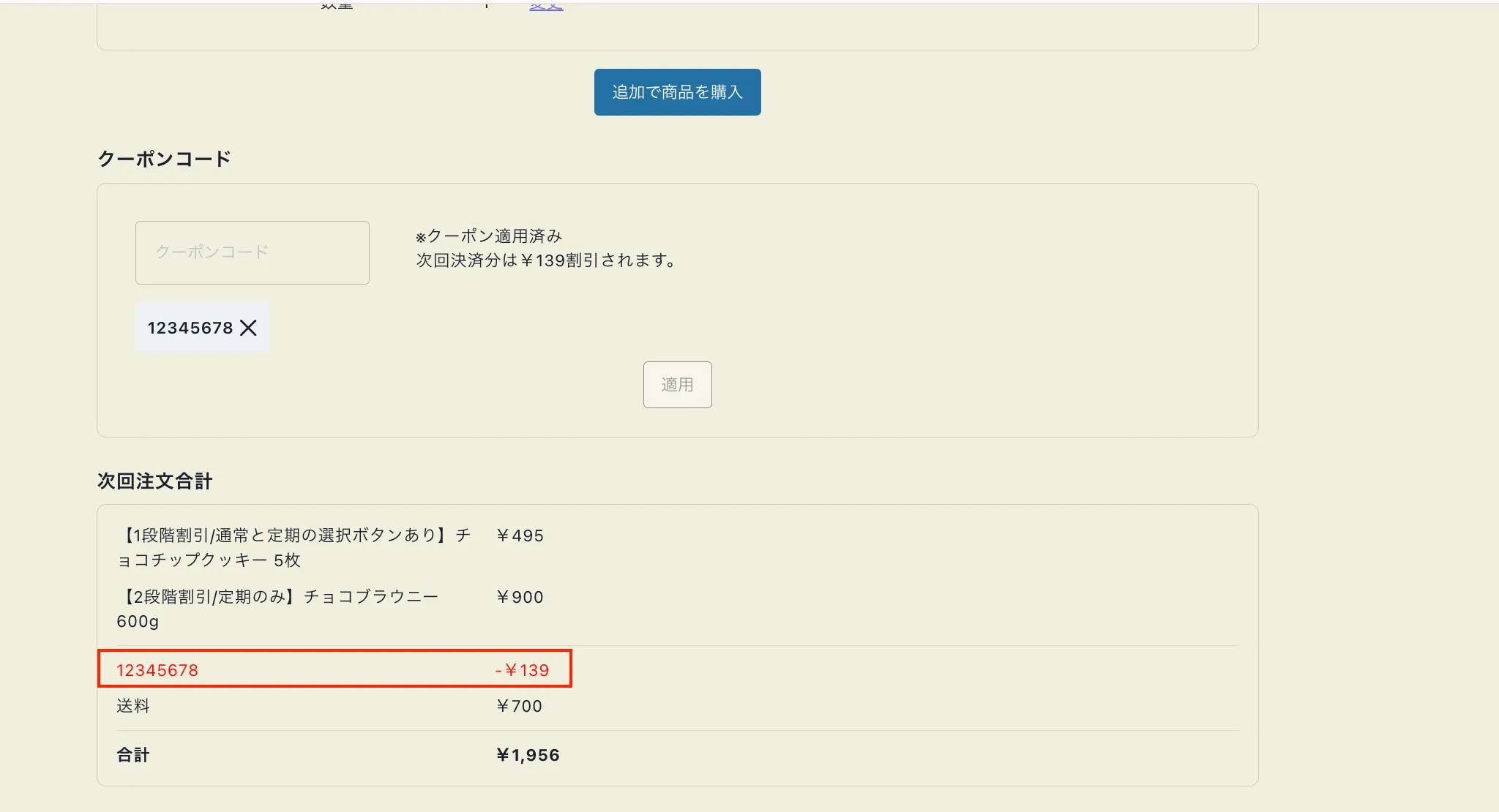
Task: Remove coupon 12345678 with the X icon
Action: click(249, 328)
